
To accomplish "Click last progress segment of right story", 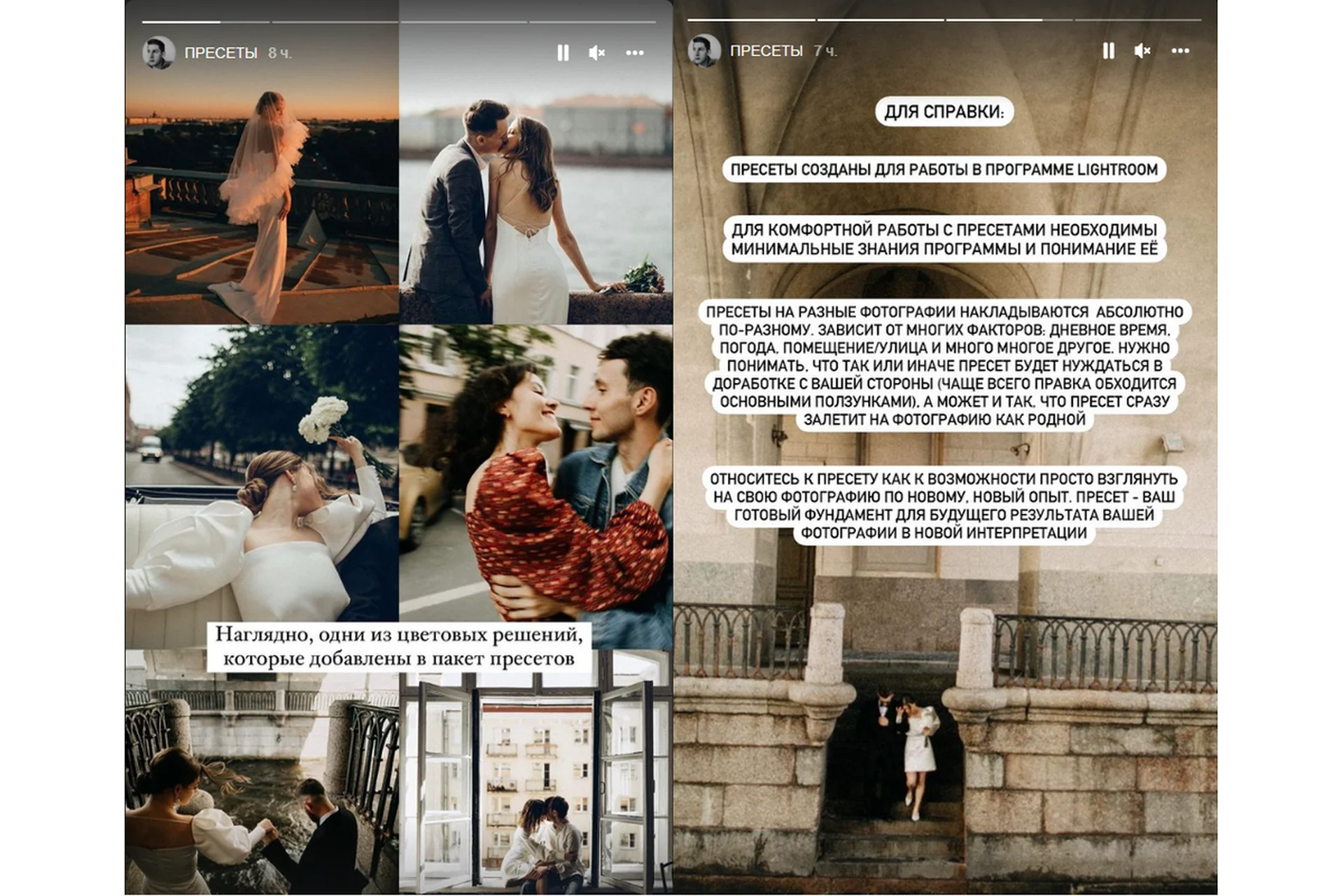I will pos(1137,20).
